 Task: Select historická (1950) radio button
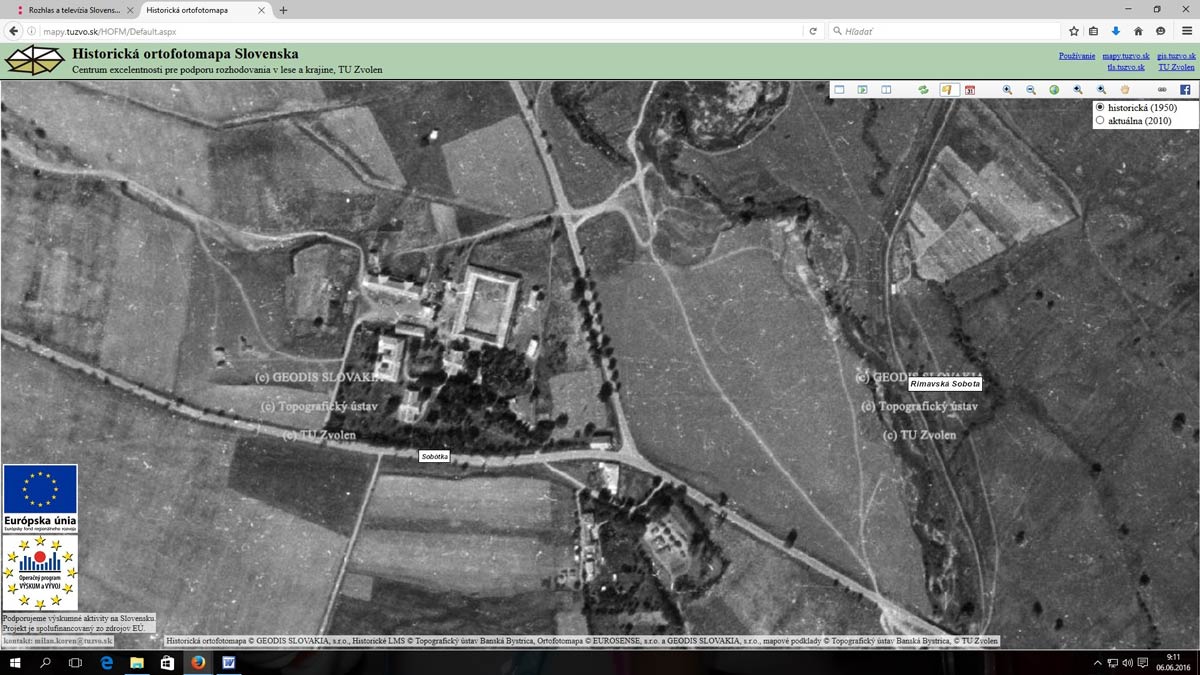coord(1101,107)
